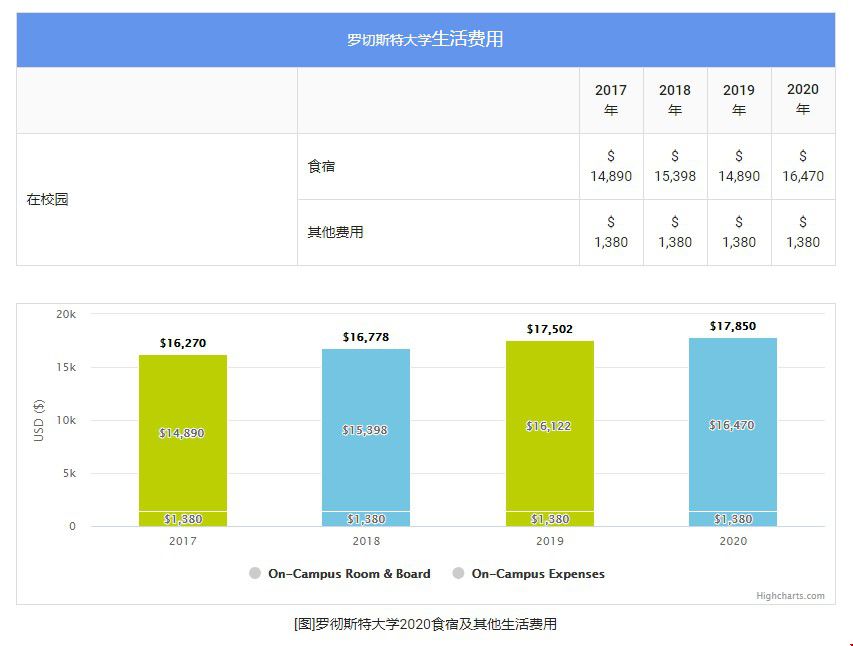
Task: Select the 2018年 column header
Action: [675, 100]
